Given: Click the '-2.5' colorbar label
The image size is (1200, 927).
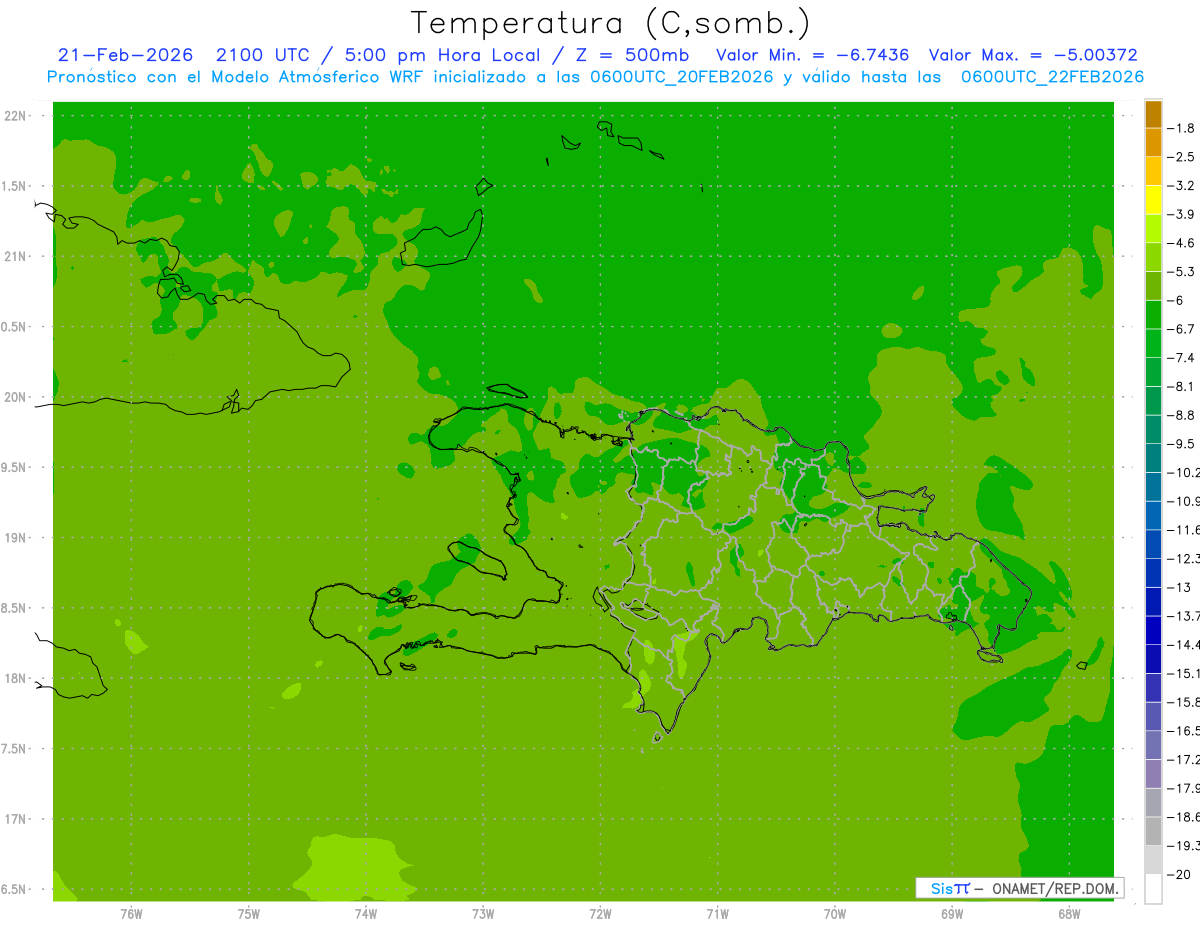Looking at the screenshot, I should [1181, 157].
